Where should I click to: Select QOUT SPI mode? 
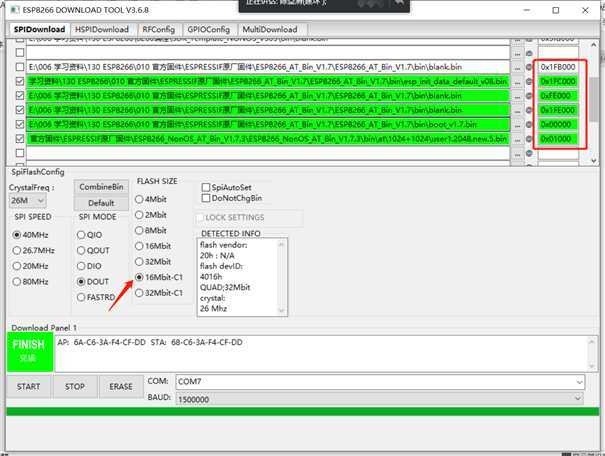point(93,251)
